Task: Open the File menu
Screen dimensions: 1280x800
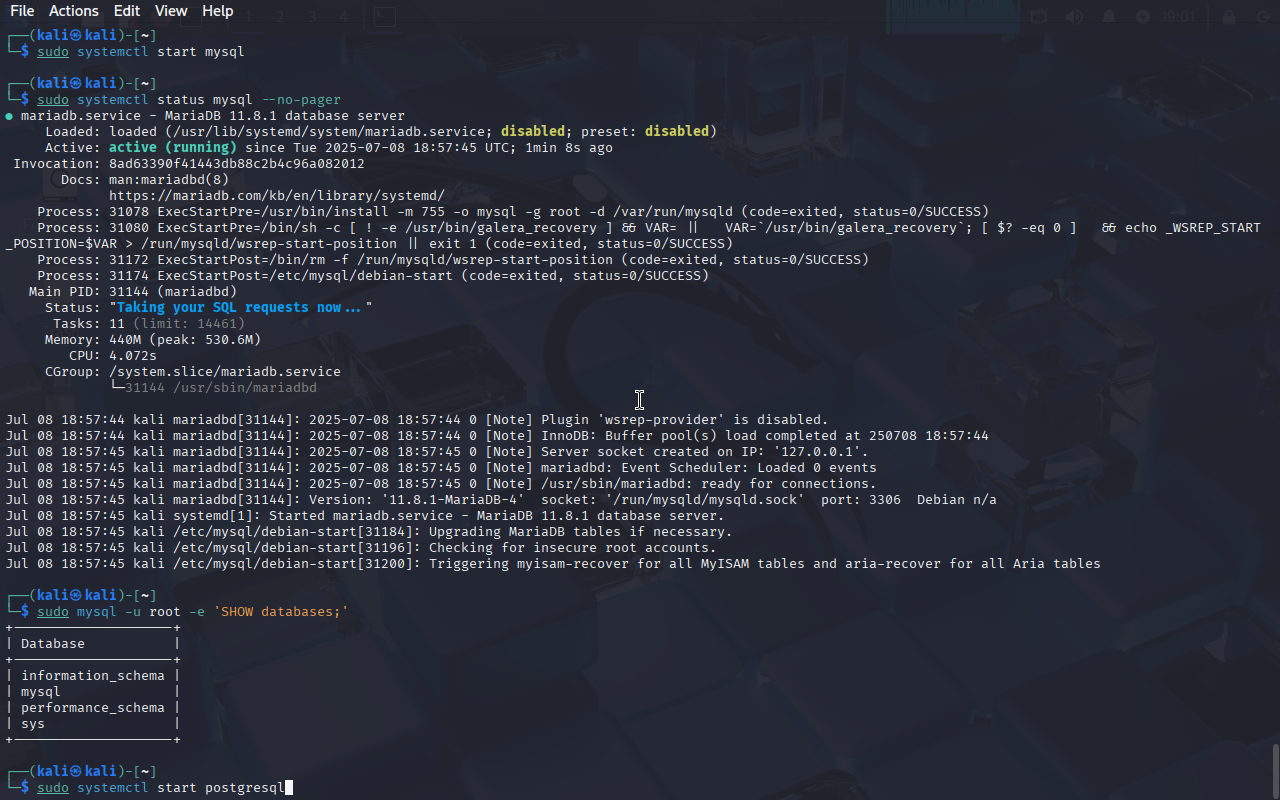Action: coord(22,11)
